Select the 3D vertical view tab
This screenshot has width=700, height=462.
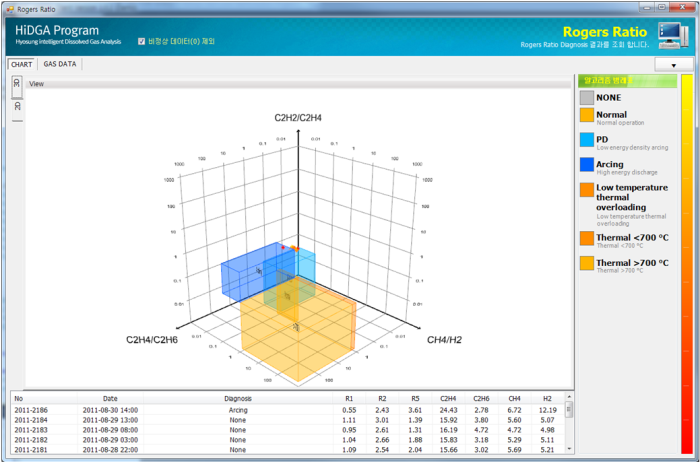(17, 87)
